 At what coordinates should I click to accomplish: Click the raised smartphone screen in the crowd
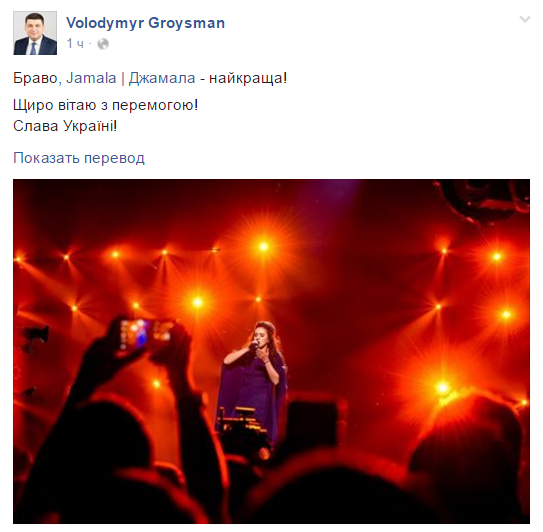coord(145,334)
